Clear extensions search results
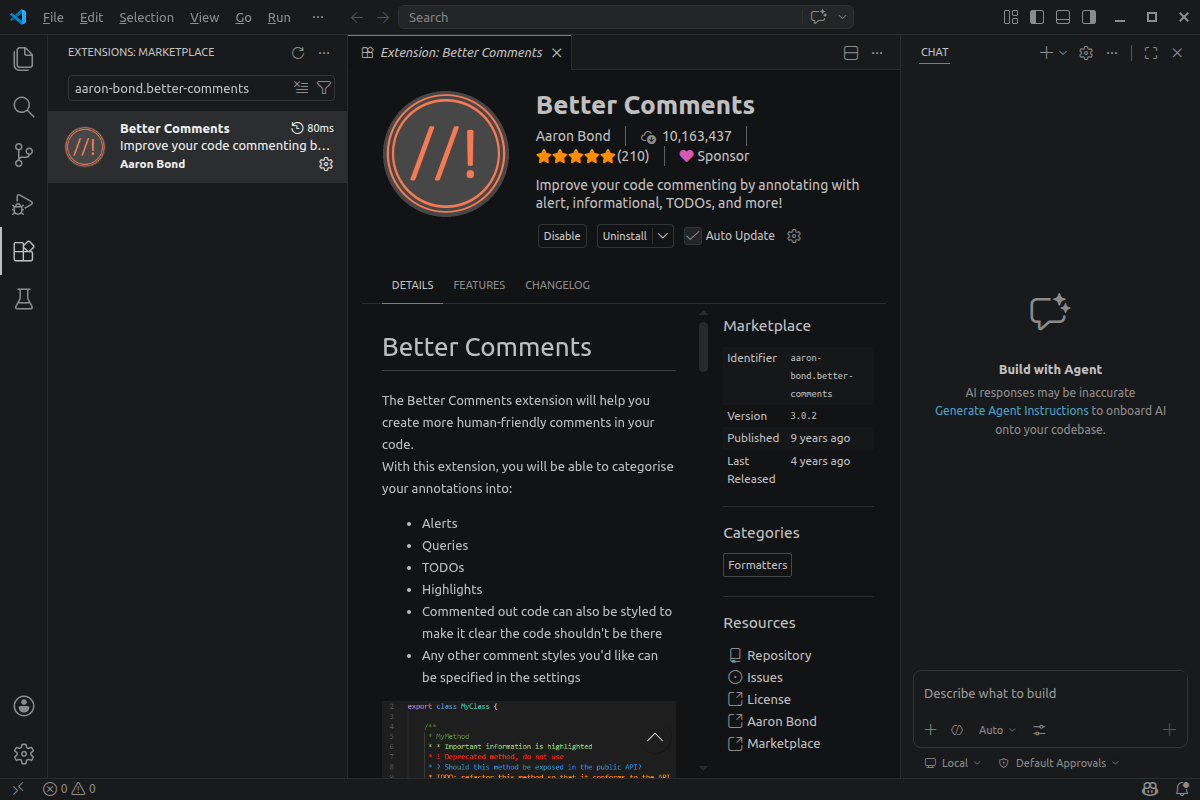 301,88
